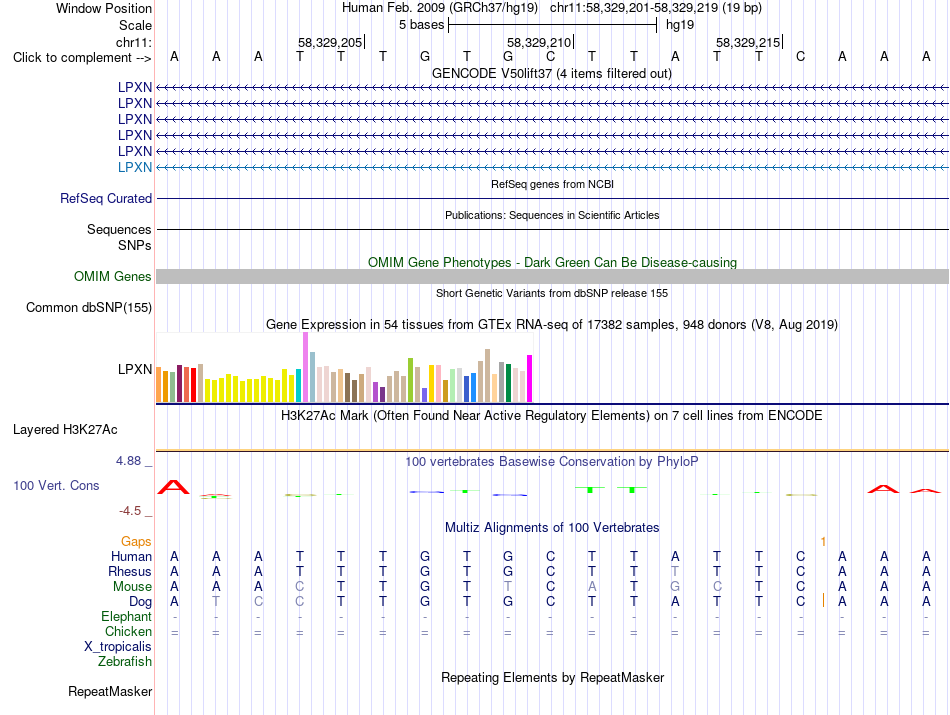Click the dark green bar in GTEx chart

click(x=508, y=383)
